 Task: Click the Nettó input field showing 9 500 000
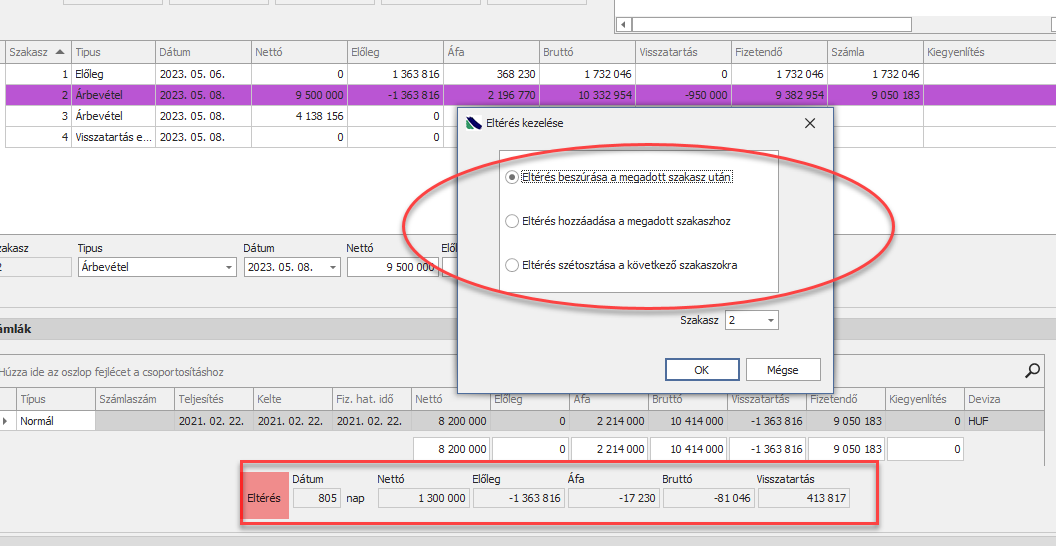click(x=392, y=268)
